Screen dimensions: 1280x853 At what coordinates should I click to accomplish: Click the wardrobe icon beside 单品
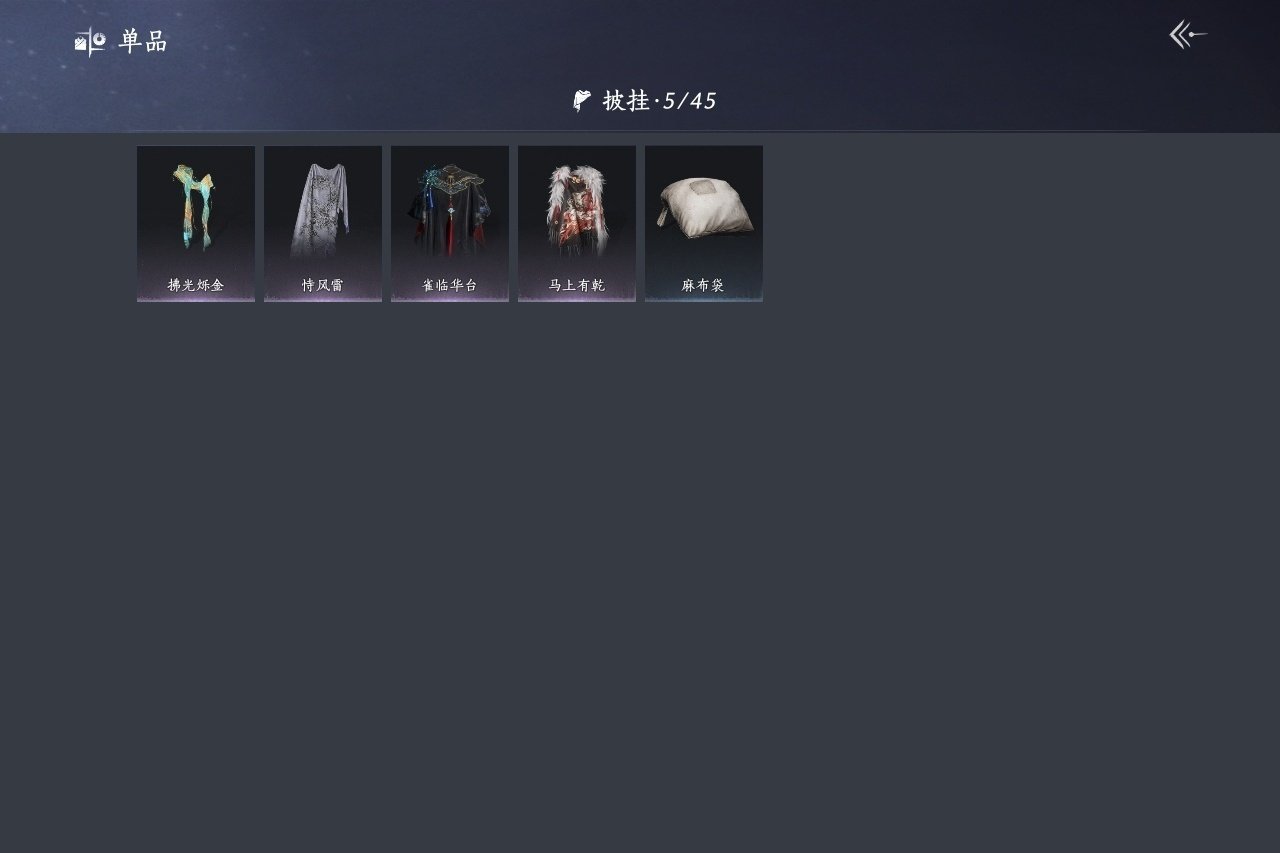[x=90, y=41]
